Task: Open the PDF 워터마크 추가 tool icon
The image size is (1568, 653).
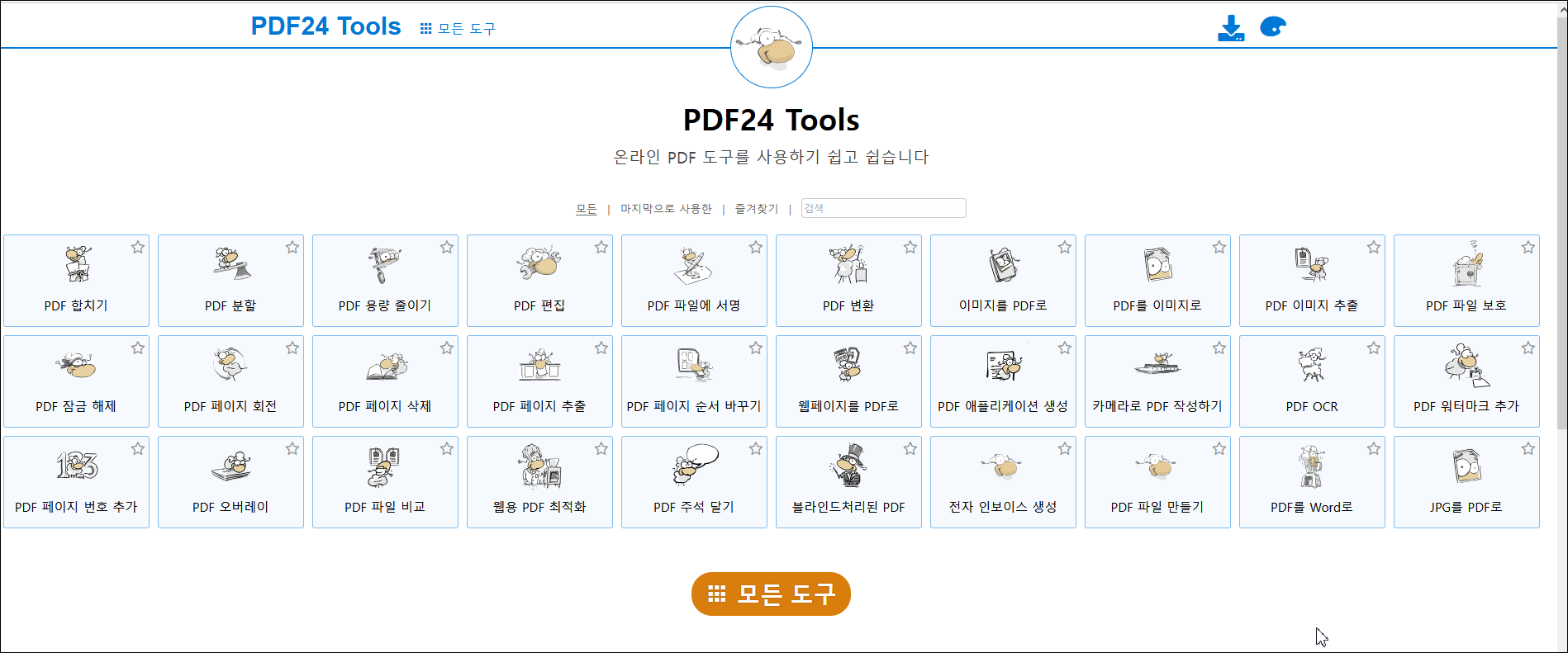Action: pyautogui.click(x=1466, y=365)
